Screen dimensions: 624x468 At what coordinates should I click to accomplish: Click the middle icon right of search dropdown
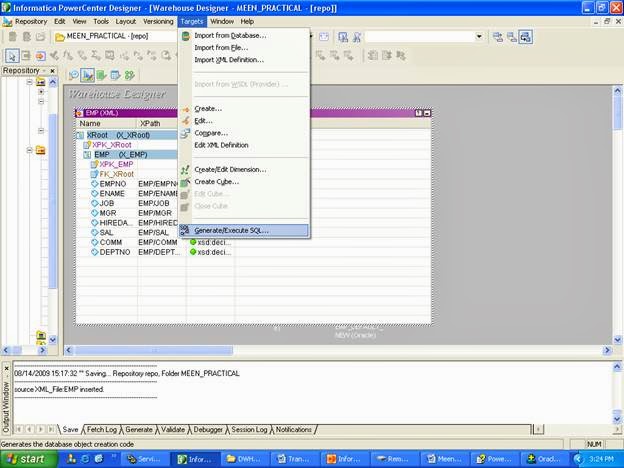coord(511,37)
